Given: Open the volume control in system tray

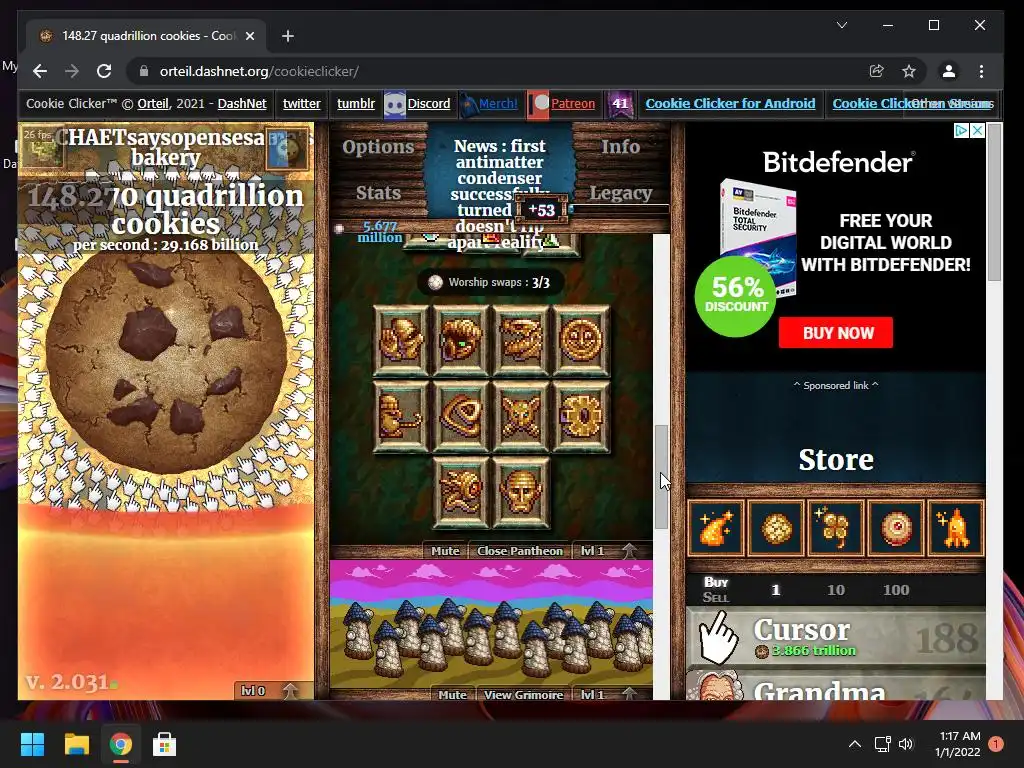Looking at the screenshot, I should coord(906,744).
